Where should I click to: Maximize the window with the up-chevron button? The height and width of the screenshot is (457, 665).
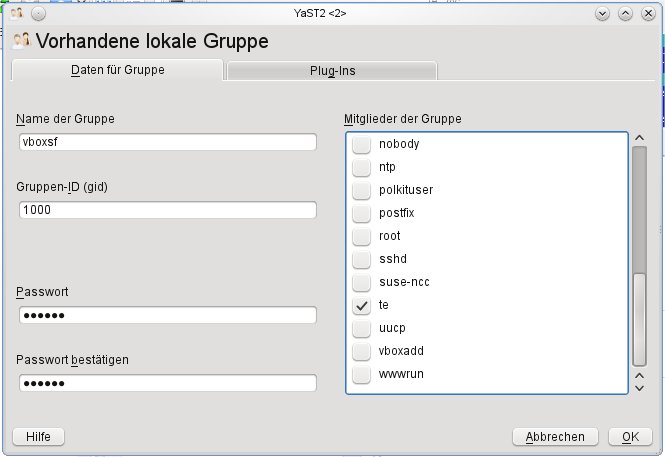pyautogui.click(x=625, y=14)
